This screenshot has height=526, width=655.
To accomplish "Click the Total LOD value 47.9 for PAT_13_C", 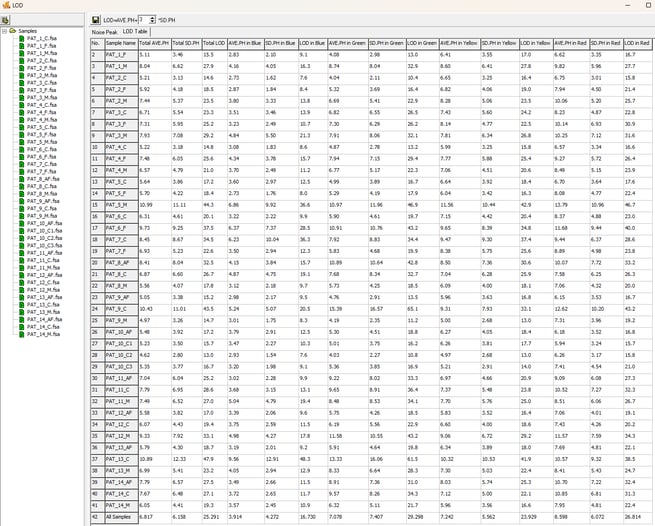I will pos(214,459).
